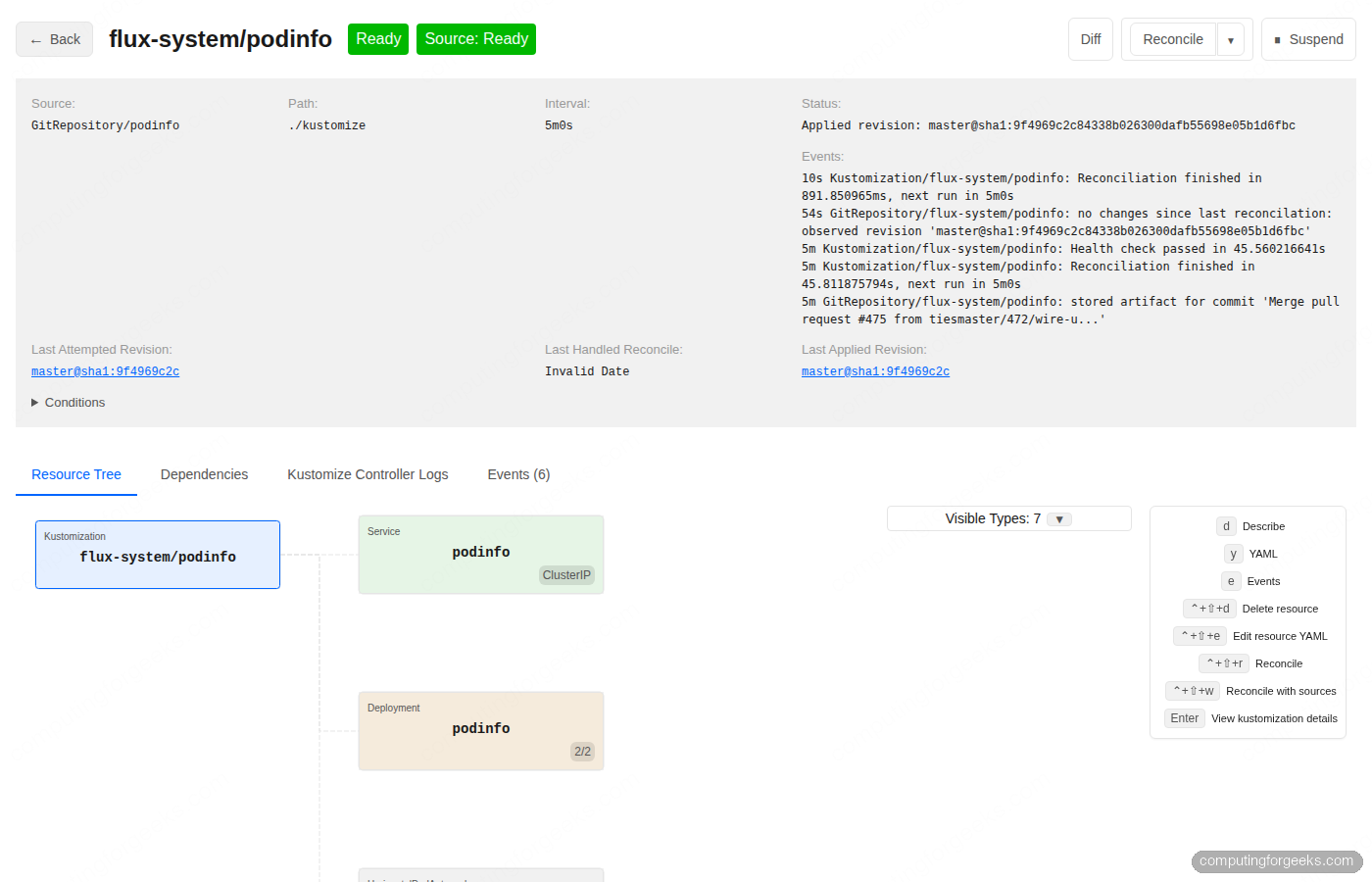Open the Reconcile options dropdown arrow
Image resolution: width=1372 pixels, height=882 pixels.
[x=1231, y=40]
